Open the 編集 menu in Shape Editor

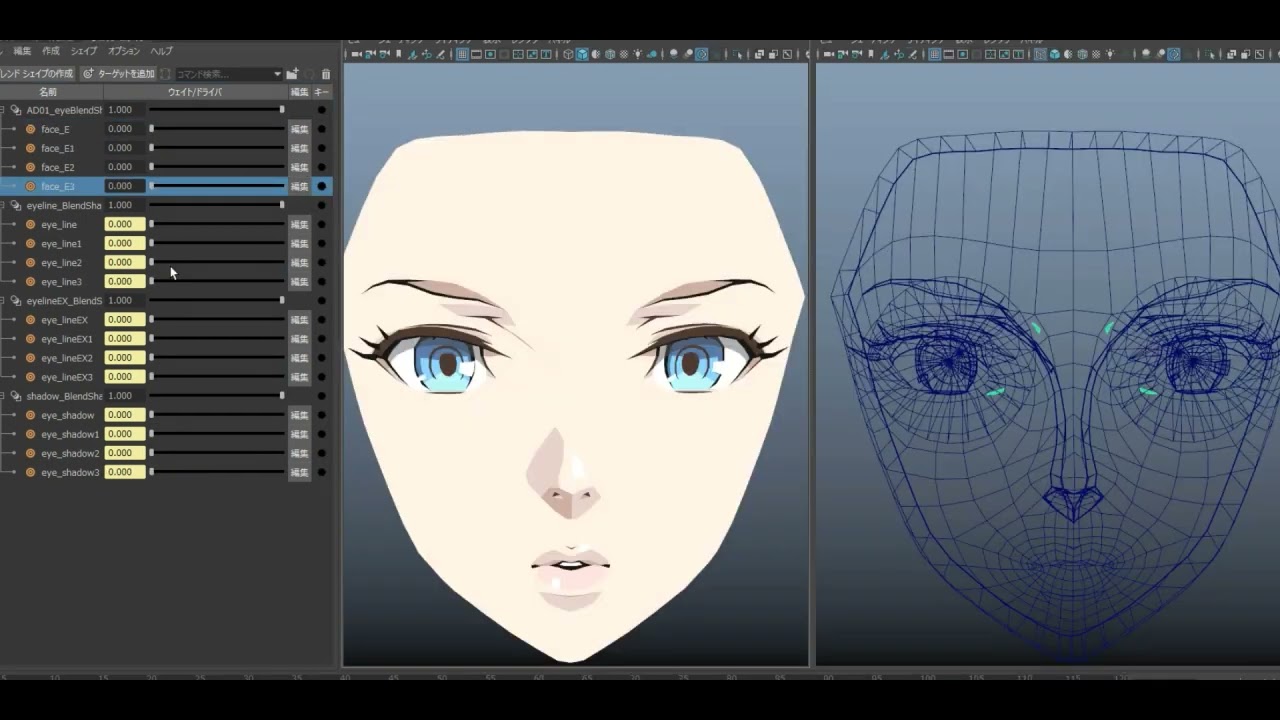pos(21,51)
